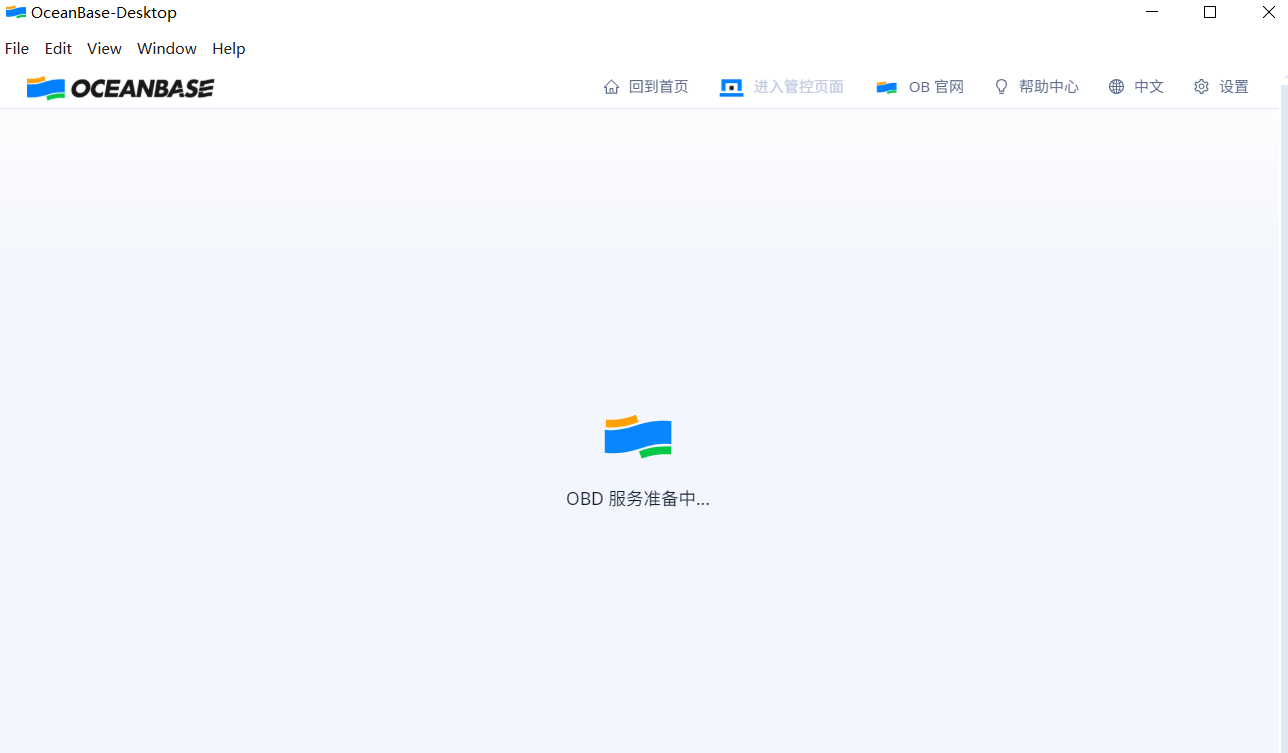Click the OceanBase loading logo in center

click(x=637, y=435)
